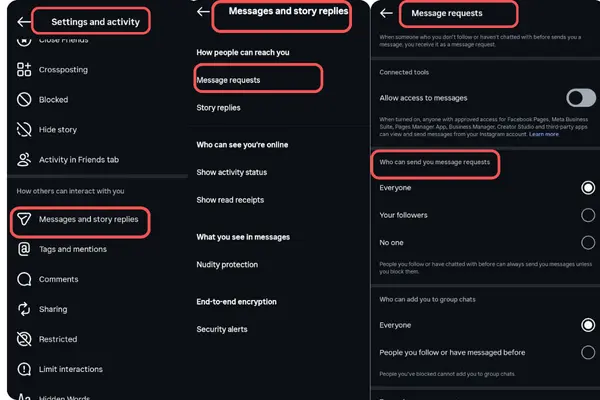
Task: Tap the Limit interactions icon
Action: [24, 369]
